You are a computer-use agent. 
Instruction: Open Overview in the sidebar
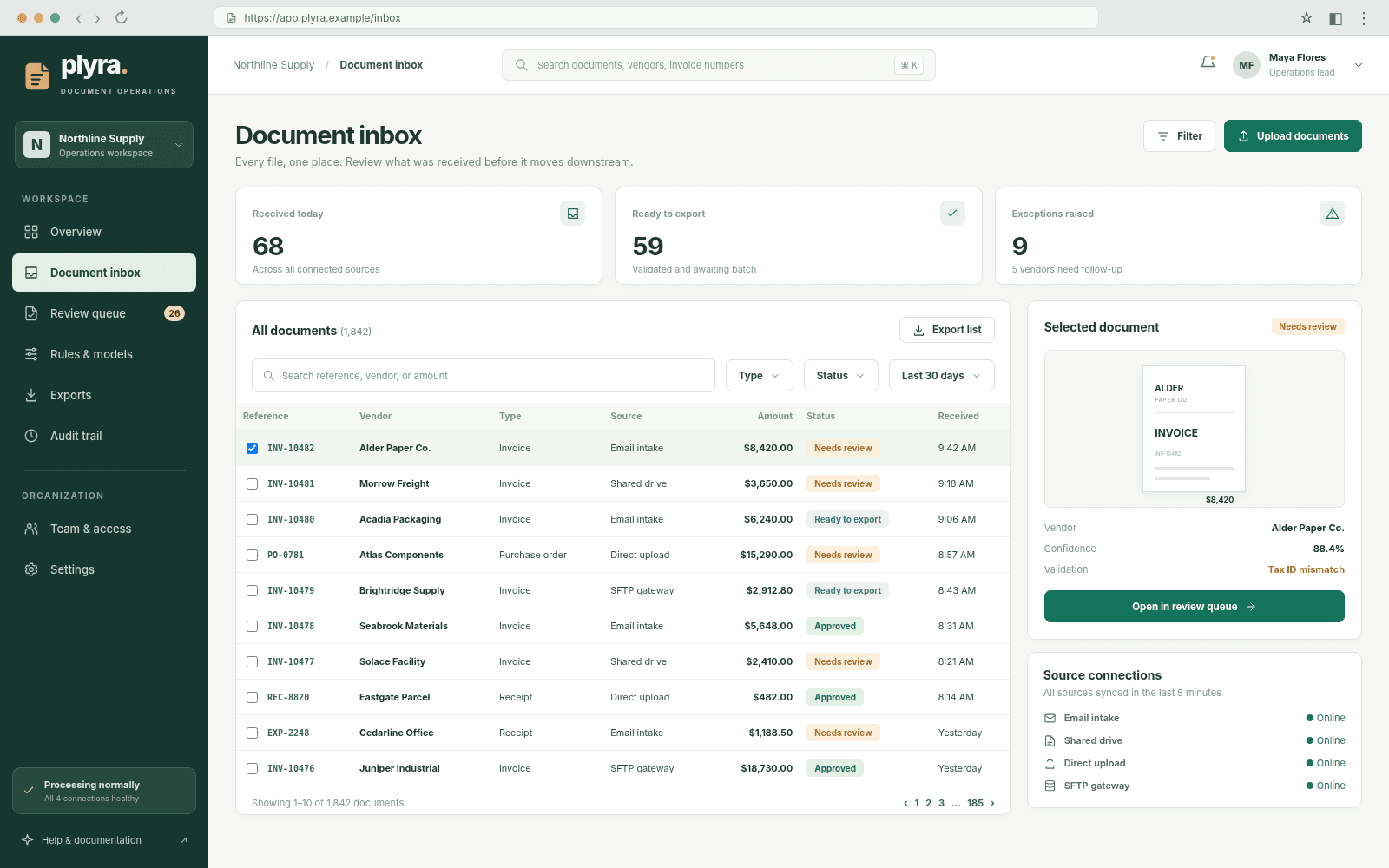tap(104, 232)
